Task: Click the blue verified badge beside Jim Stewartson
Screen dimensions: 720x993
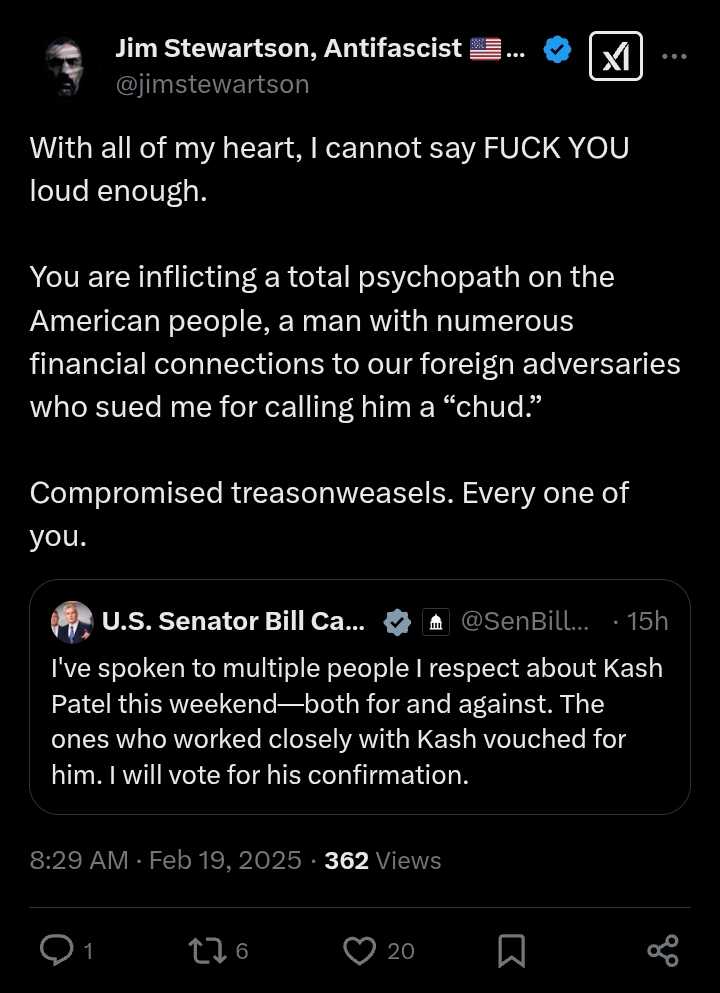Action: pos(557,50)
